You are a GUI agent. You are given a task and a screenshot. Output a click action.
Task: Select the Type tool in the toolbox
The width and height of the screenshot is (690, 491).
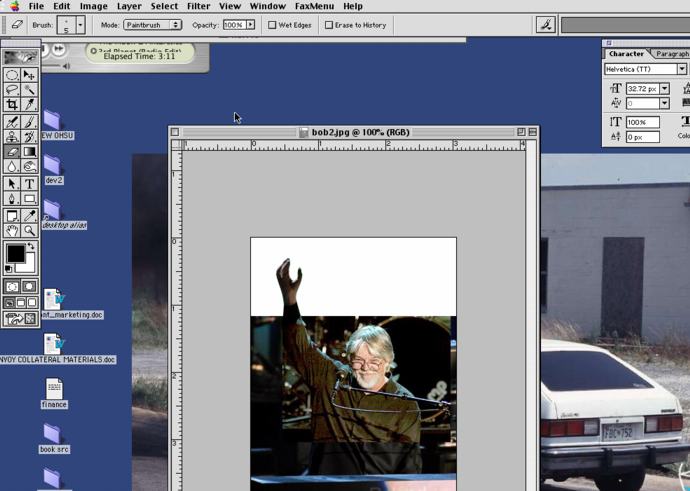coord(29,184)
